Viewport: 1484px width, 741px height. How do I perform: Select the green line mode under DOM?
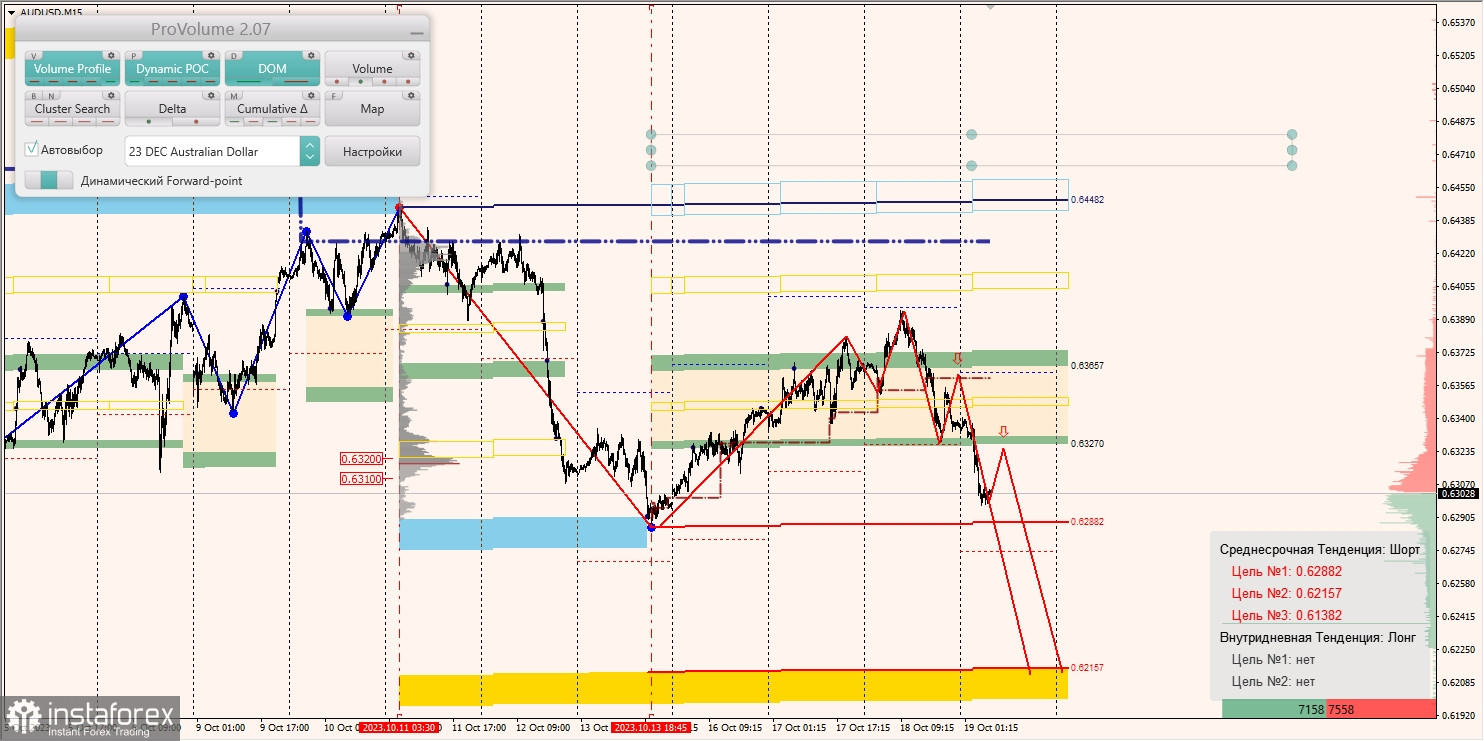pyautogui.click(x=248, y=81)
